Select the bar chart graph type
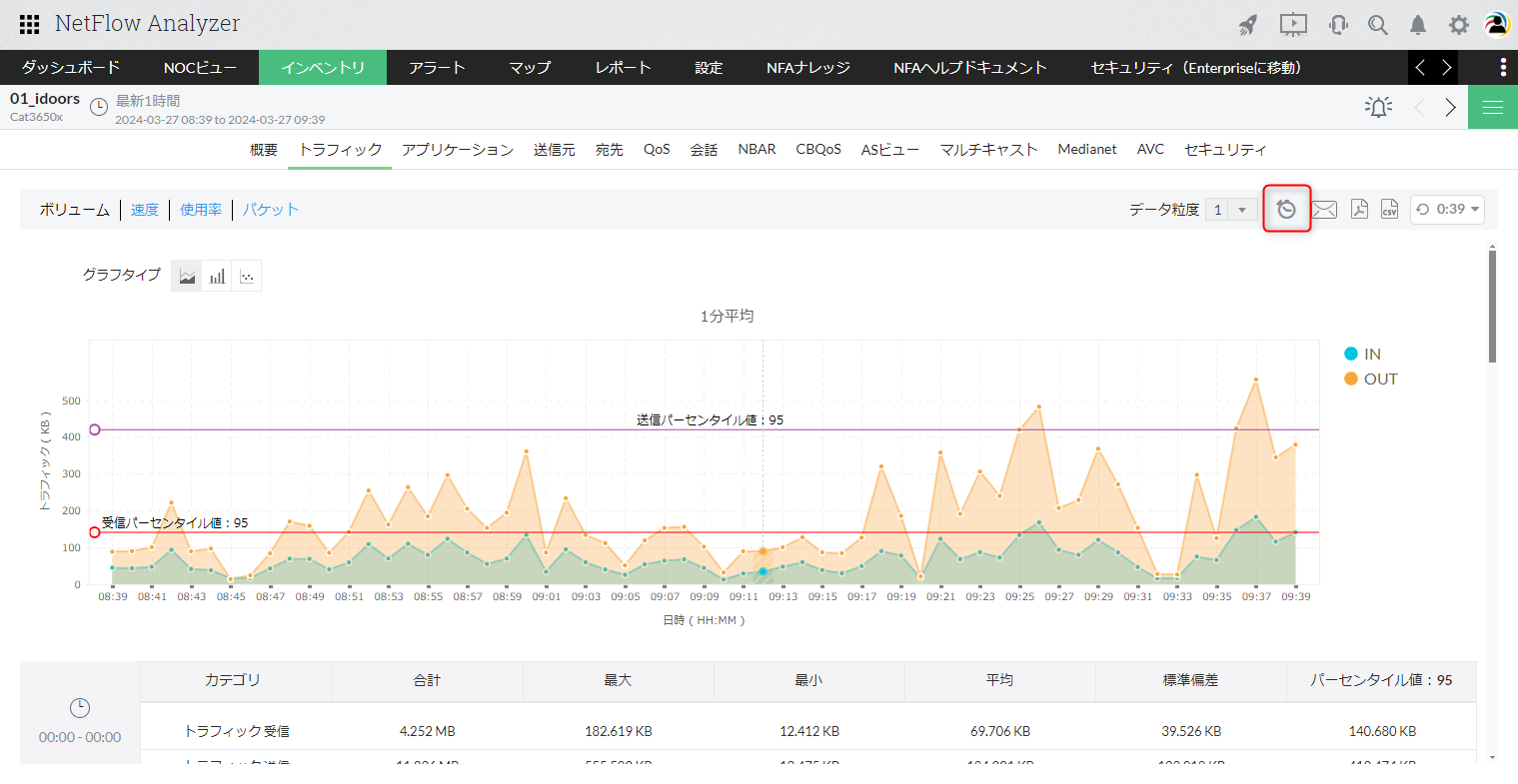This screenshot has width=1518, height=784. tap(217, 277)
